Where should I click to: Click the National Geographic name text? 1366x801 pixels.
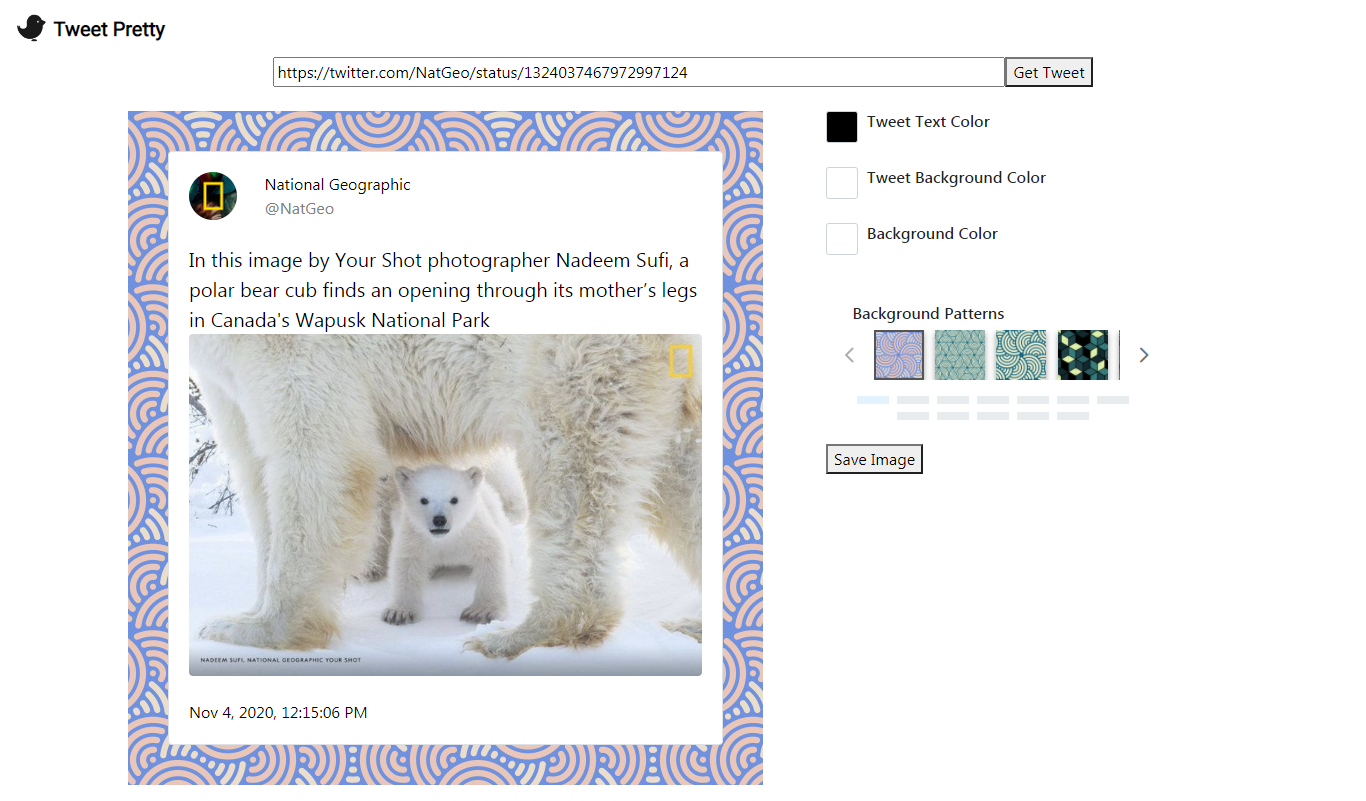coord(338,185)
